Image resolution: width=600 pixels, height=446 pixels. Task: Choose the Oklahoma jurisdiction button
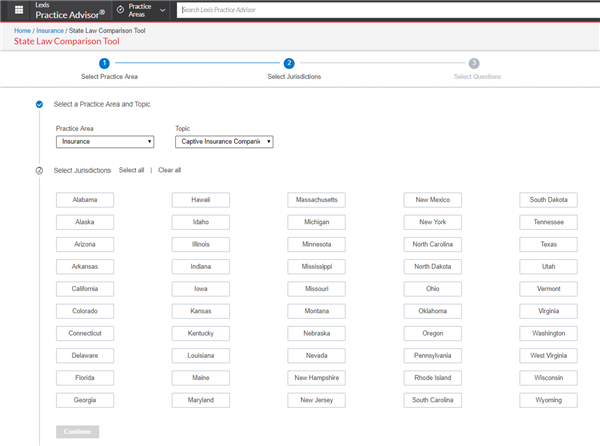pyautogui.click(x=433, y=311)
